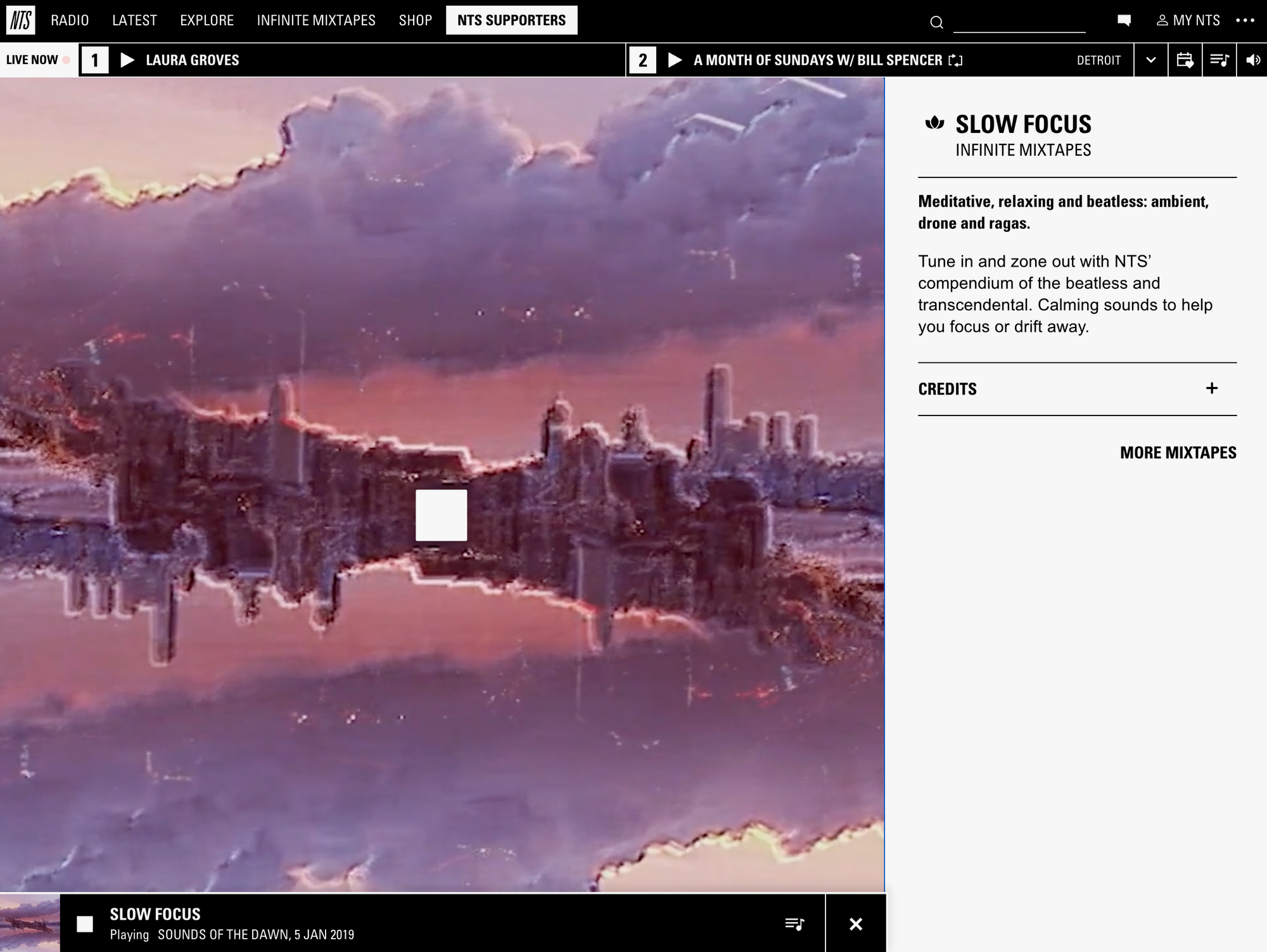Go to the Infinite Mixtapes menu item
The height and width of the screenshot is (952, 1267).
coord(316,20)
